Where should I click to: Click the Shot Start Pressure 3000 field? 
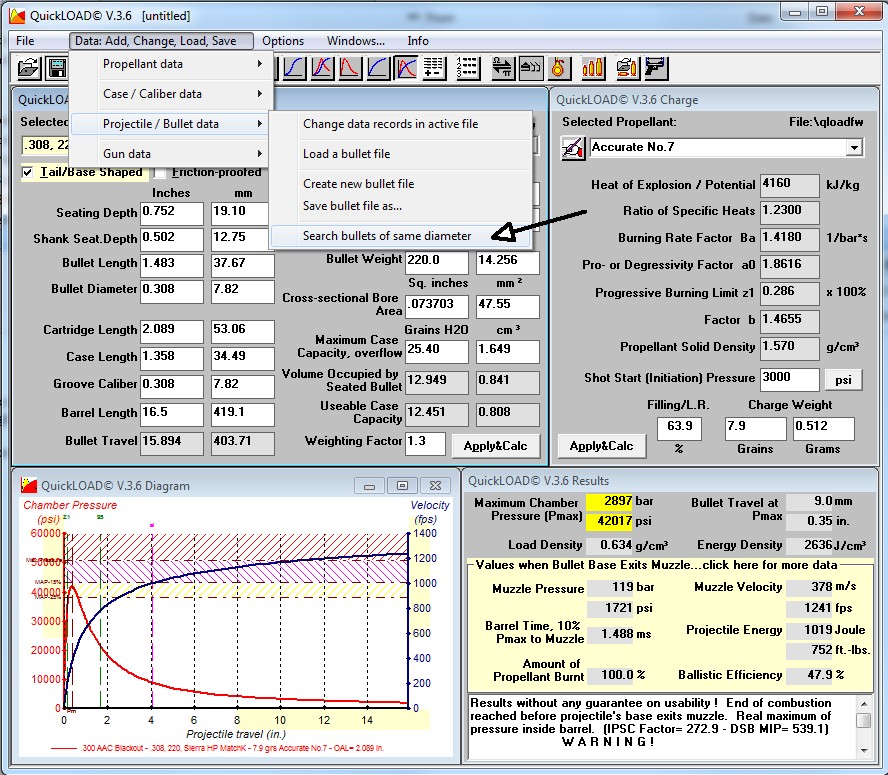tap(789, 380)
